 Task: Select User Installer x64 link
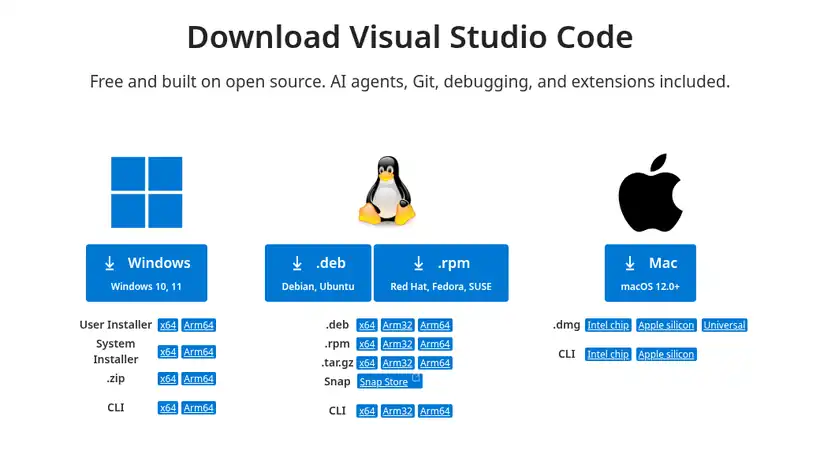(x=168, y=325)
